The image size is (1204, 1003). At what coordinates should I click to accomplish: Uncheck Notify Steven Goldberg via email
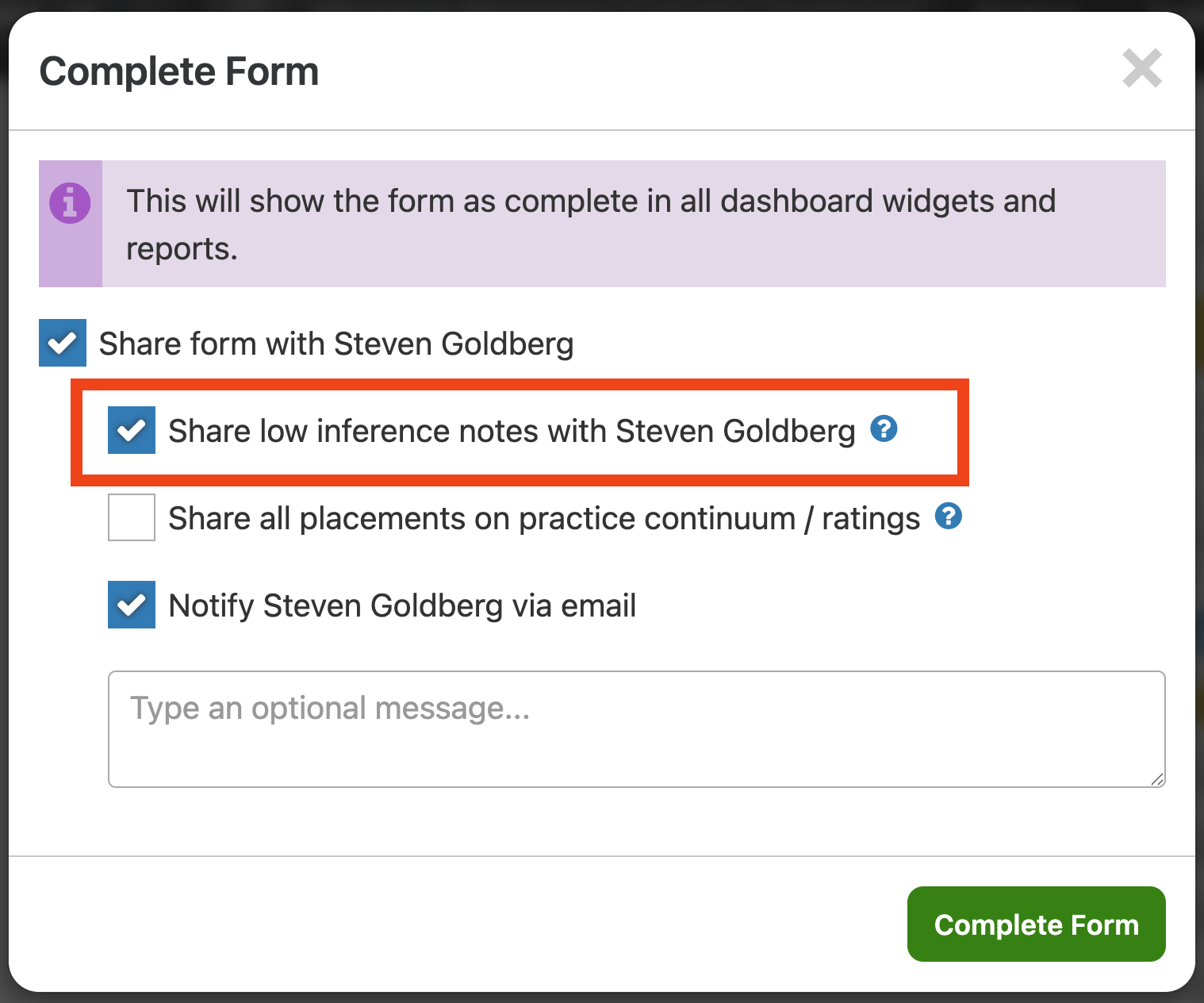(x=132, y=605)
